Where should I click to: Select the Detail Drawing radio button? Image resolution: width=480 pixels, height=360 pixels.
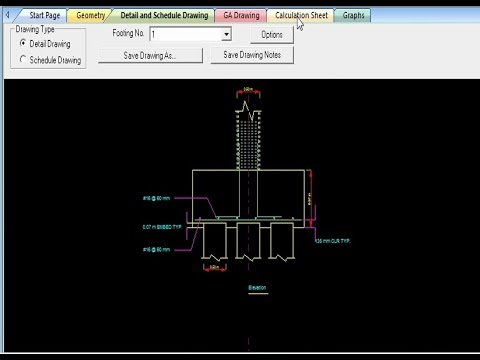pyautogui.click(x=23, y=43)
